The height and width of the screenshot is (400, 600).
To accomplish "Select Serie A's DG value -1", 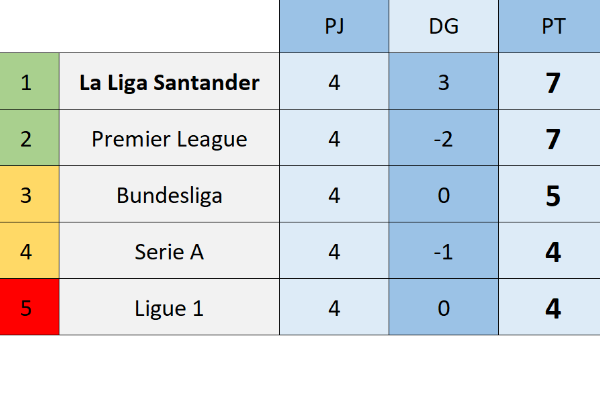I will click(x=443, y=252).
